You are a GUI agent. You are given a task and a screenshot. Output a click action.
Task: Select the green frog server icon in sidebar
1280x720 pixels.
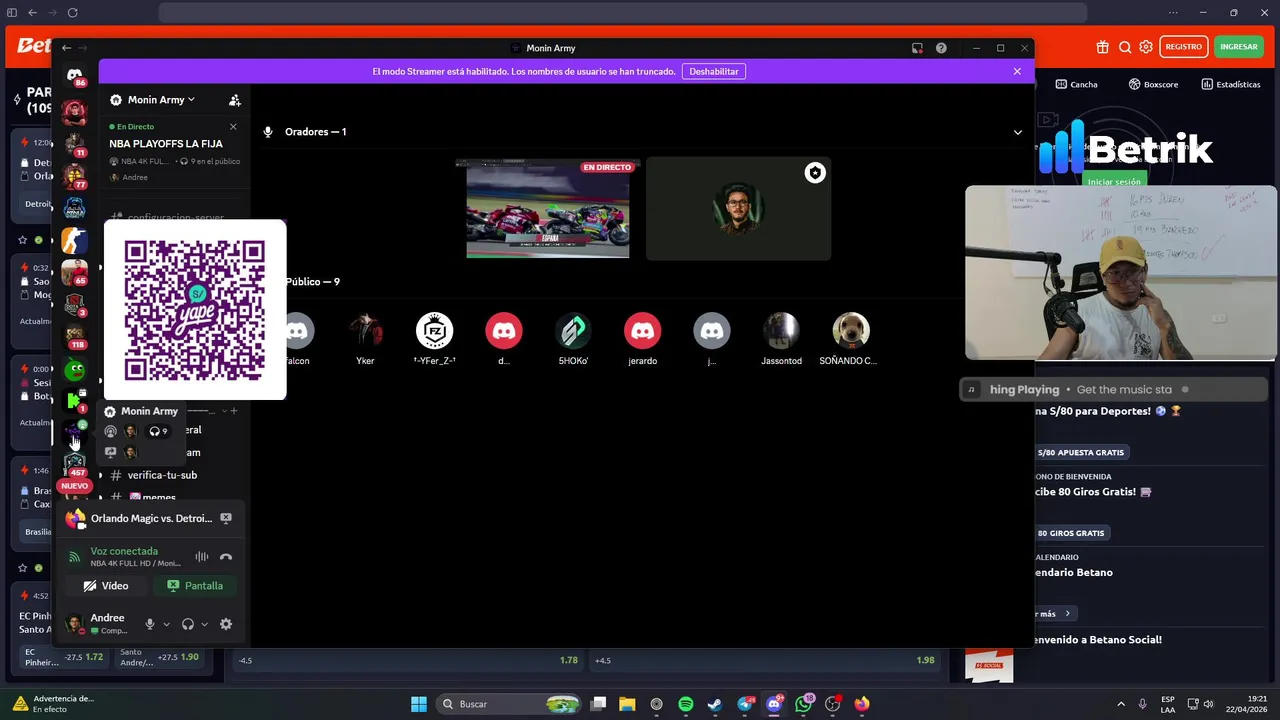(75, 370)
